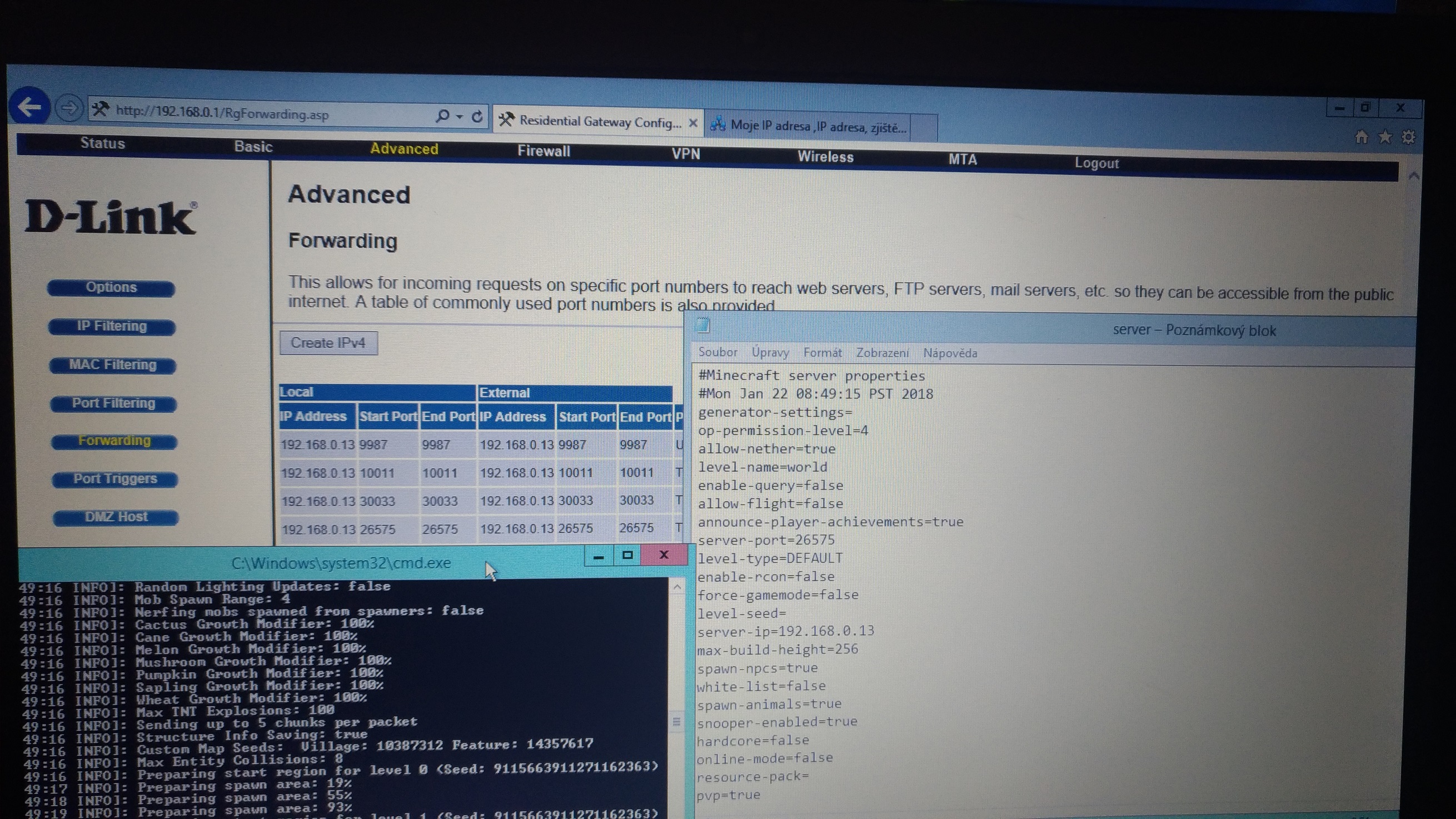Click the Create IPv4 button

click(328, 342)
